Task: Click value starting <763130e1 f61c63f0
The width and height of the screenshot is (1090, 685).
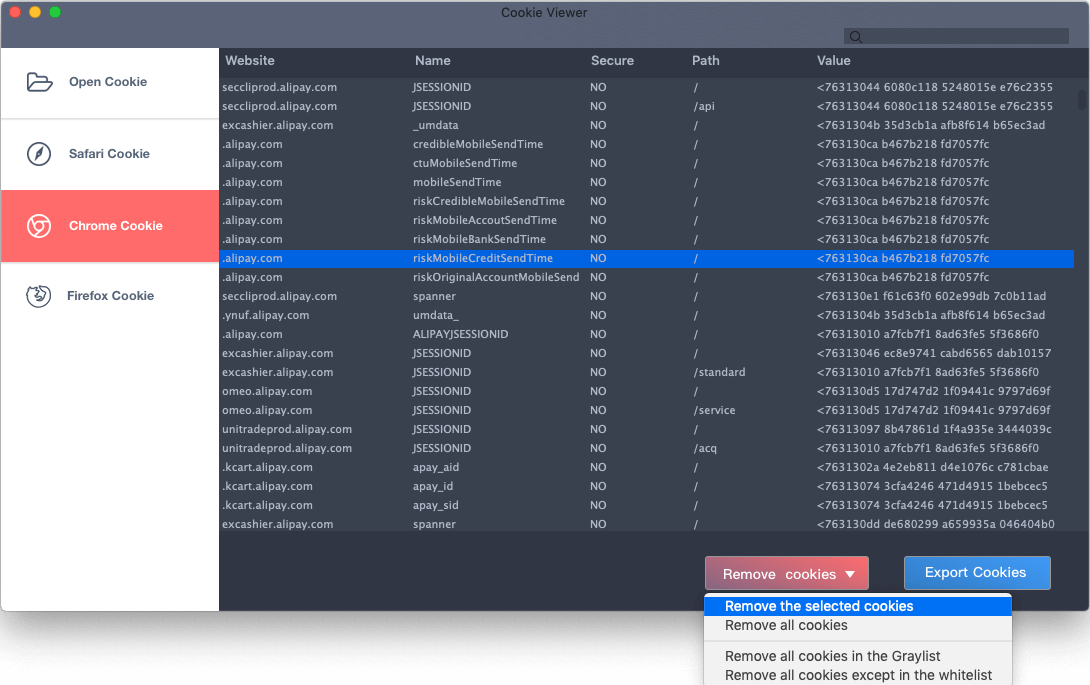Action: (931, 296)
